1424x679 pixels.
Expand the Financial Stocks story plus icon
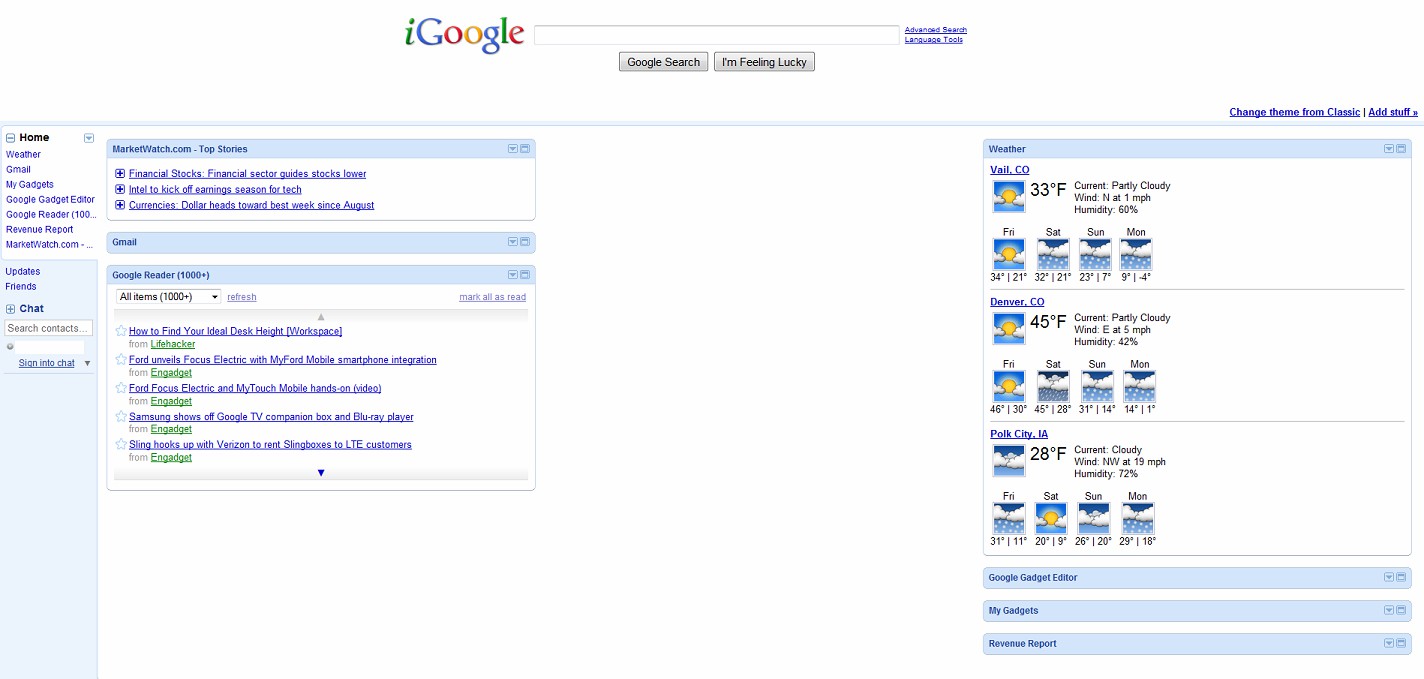pyautogui.click(x=120, y=173)
